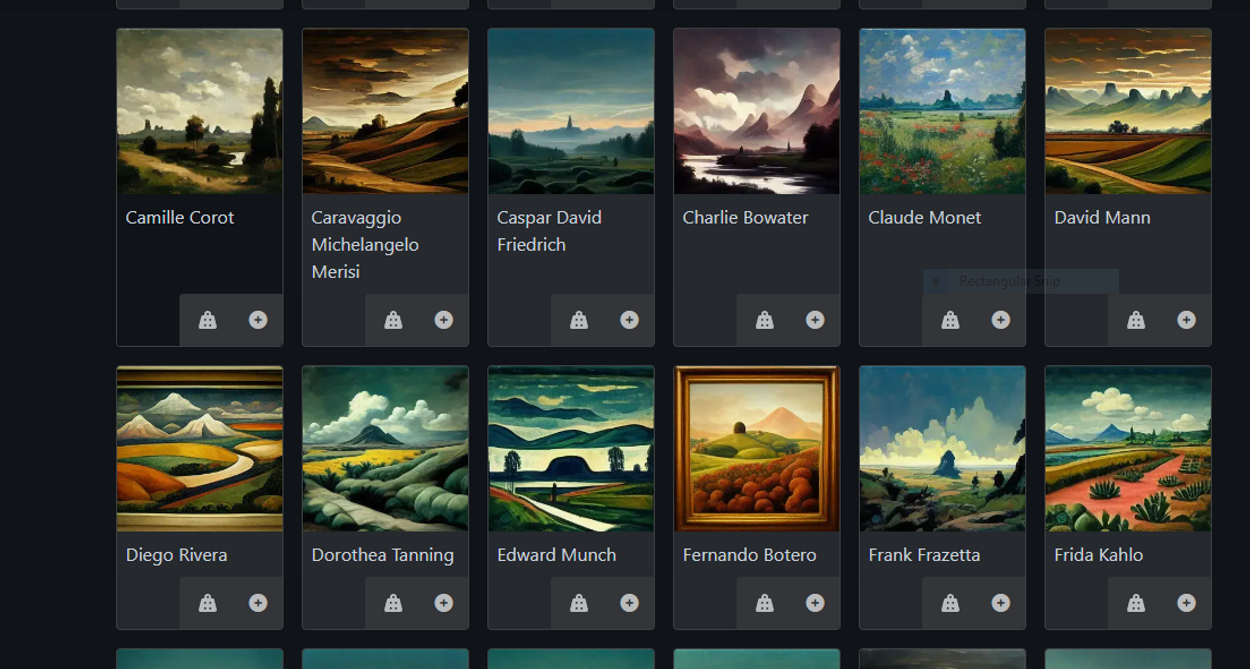Viewport: 1250px width, 669px height.
Task: Click the Edward Munch artist name
Action: pyautogui.click(x=556, y=555)
